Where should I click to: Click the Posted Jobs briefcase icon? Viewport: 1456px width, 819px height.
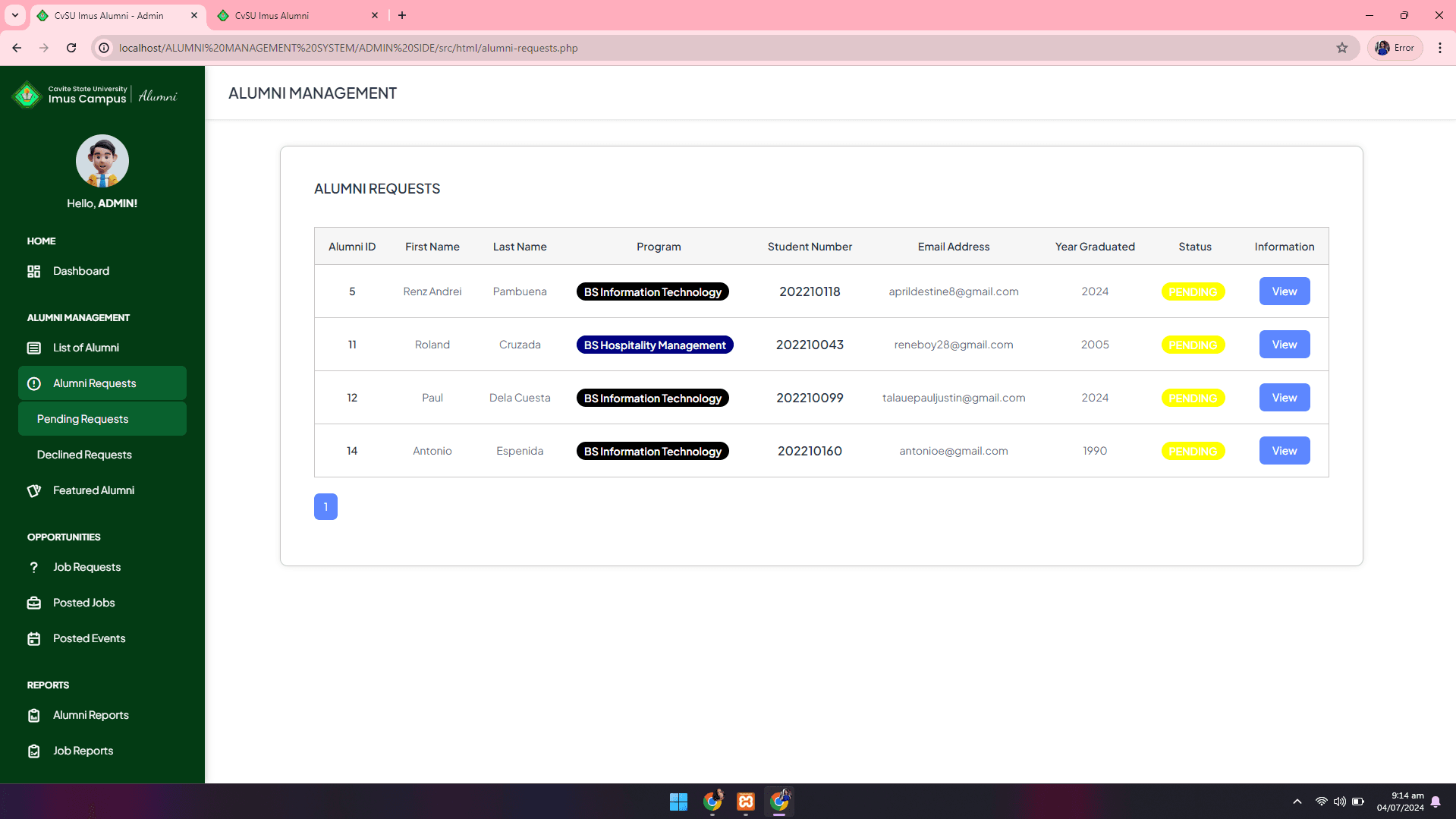point(34,603)
